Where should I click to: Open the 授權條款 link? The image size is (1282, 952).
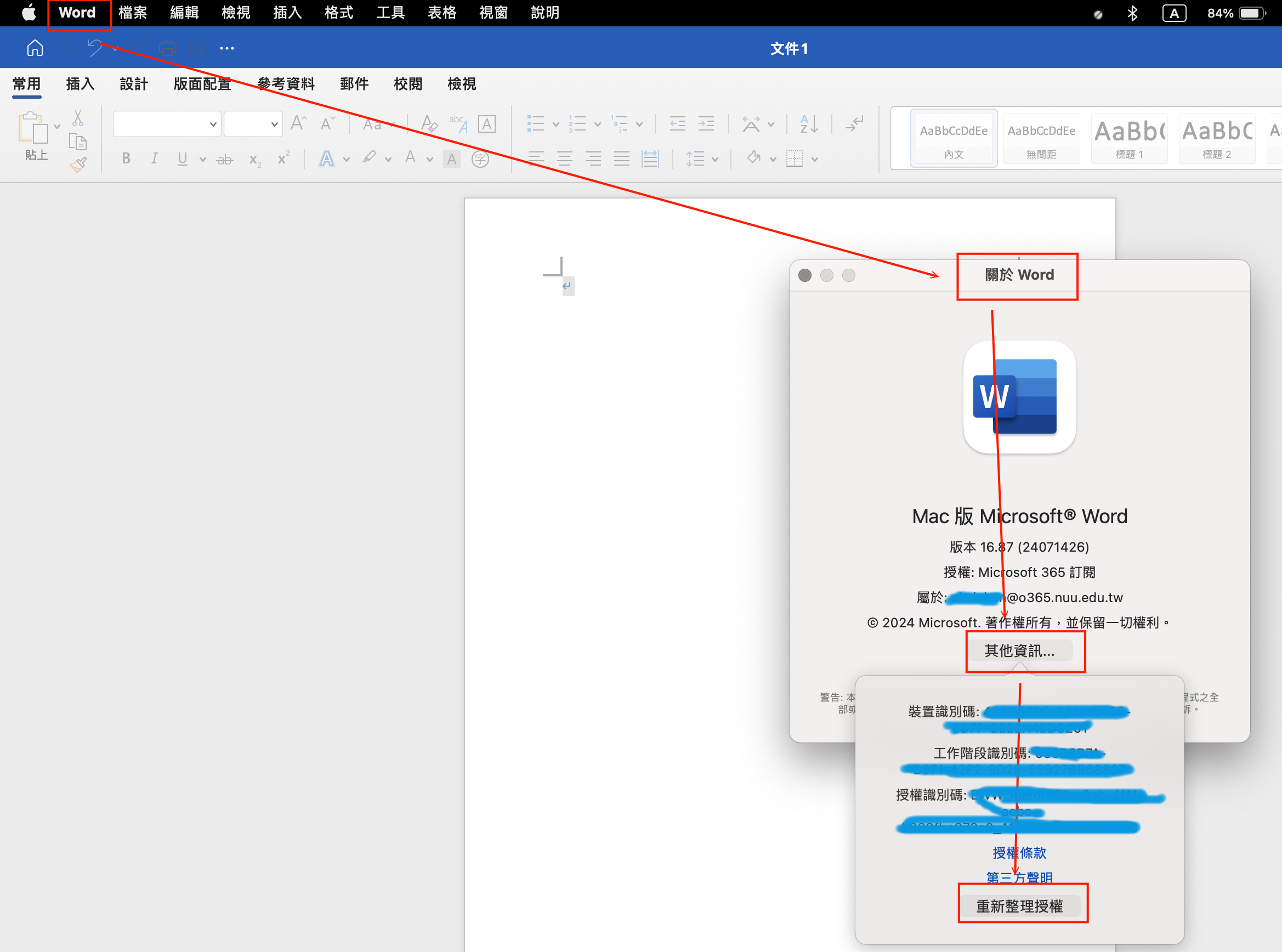point(1019,853)
